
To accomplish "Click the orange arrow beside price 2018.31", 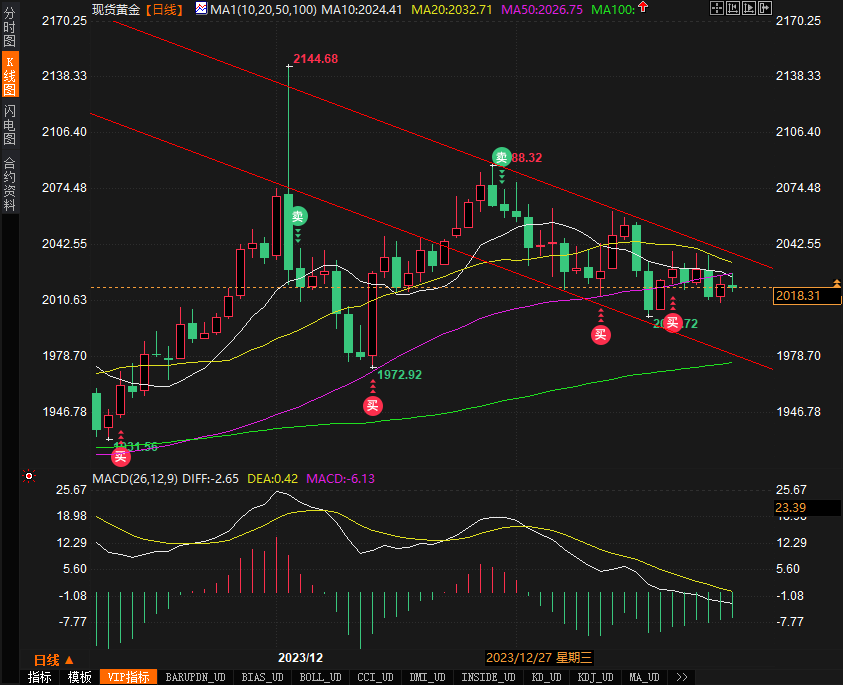I will pos(836,287).
